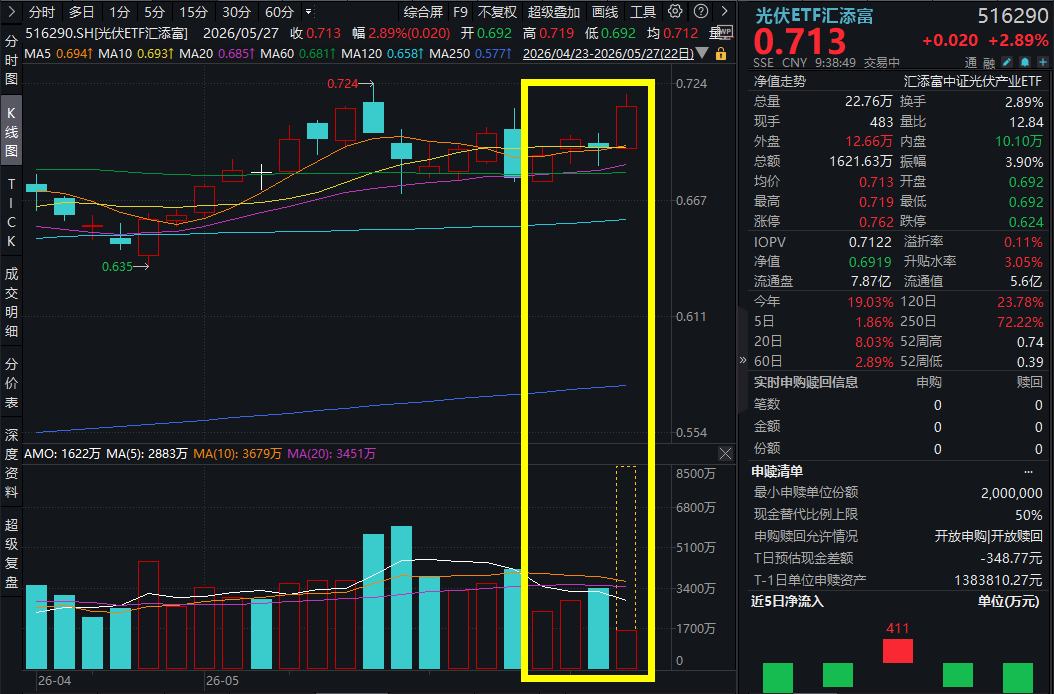Switch to 多日 period tab
Image resolution: width=1054 pixels, height=694 pixels.
(x=81, y=12)
